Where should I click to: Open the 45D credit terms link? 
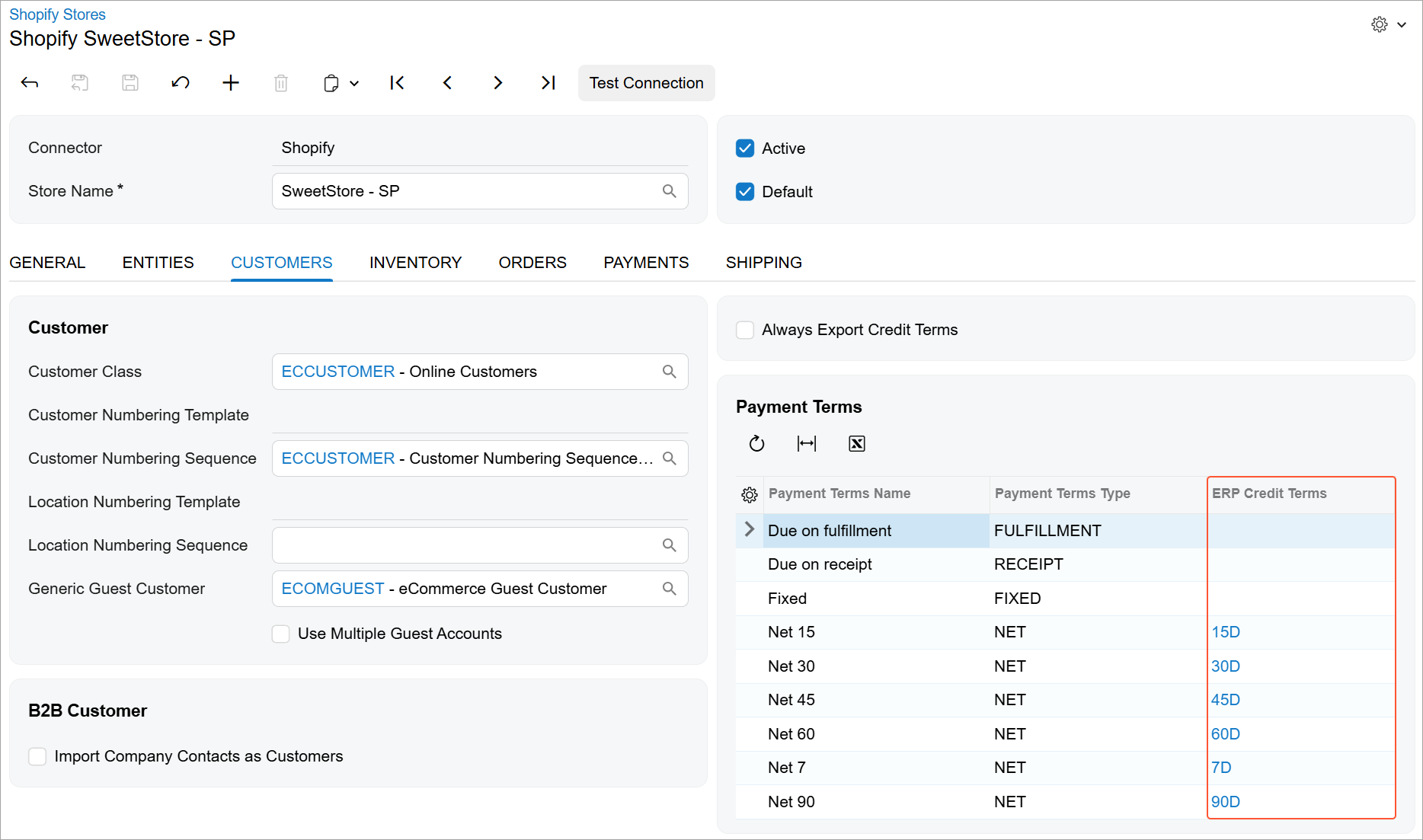(1226, 700)
